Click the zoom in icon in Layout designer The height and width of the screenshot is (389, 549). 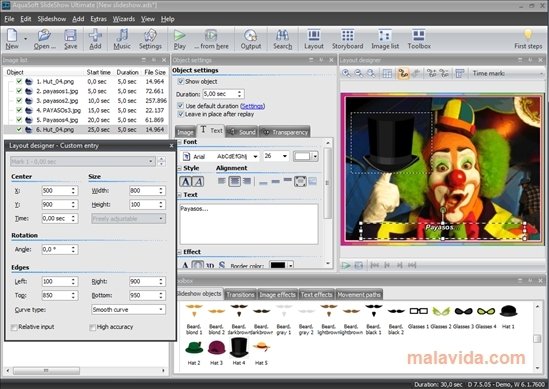pyautogui.click(x=346, y=73)
